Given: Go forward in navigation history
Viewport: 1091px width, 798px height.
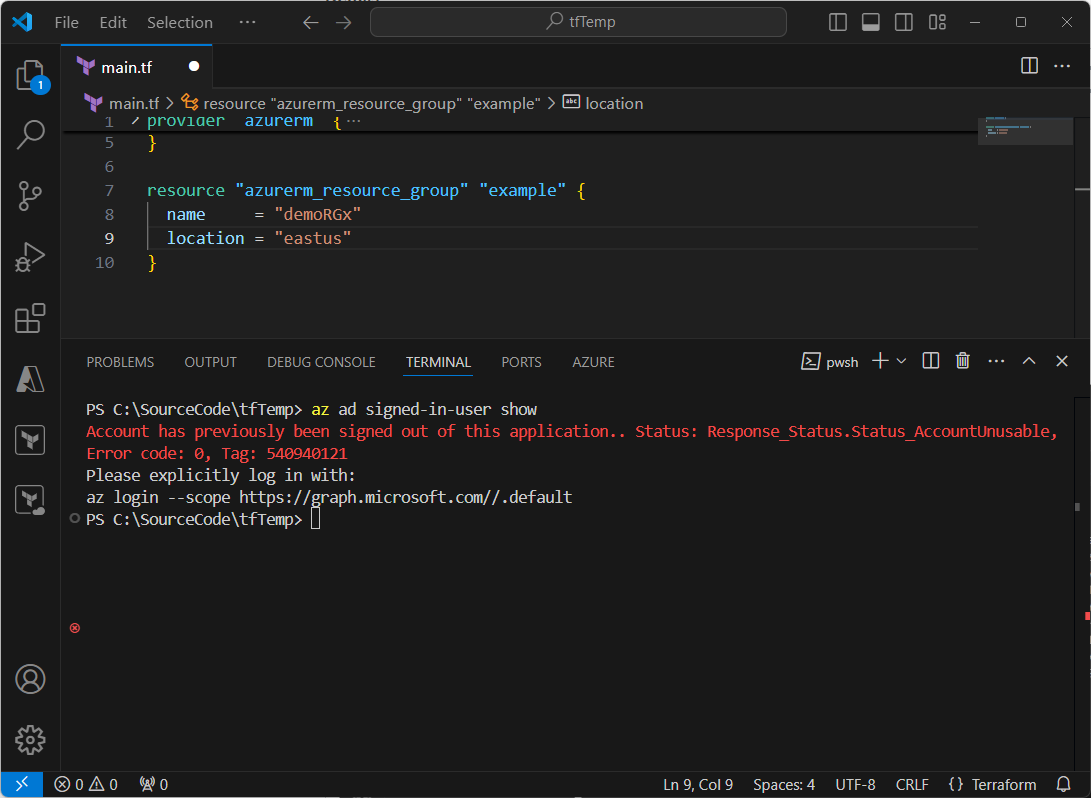Looking at the screenshot, I should pos(344,22).
